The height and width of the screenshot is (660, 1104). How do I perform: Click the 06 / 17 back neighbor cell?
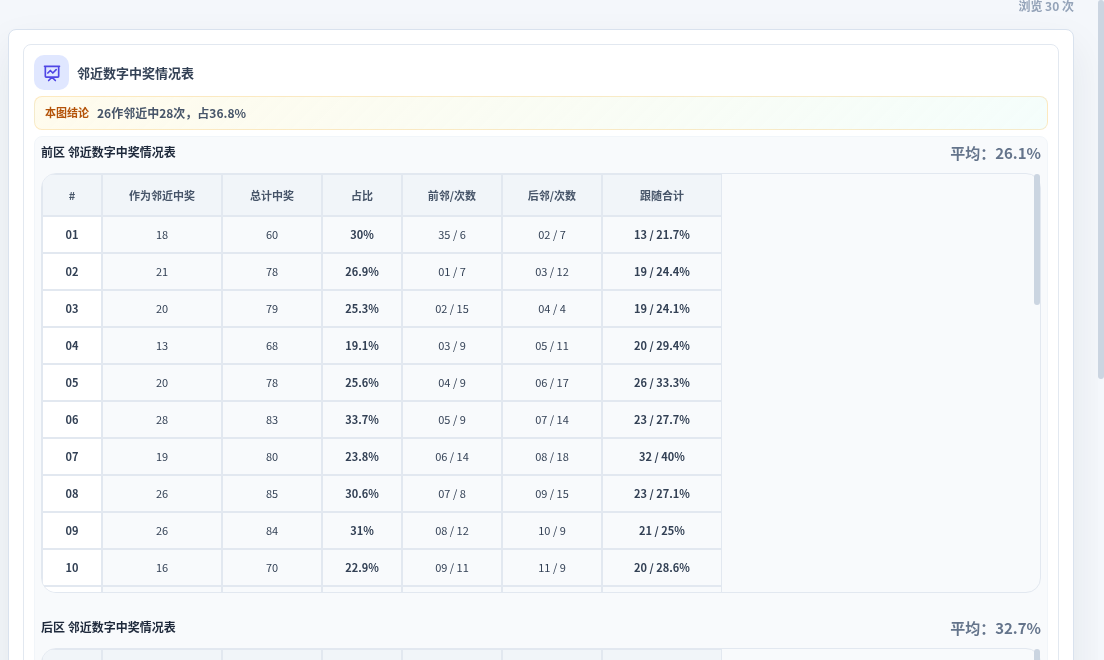[552, 382]
